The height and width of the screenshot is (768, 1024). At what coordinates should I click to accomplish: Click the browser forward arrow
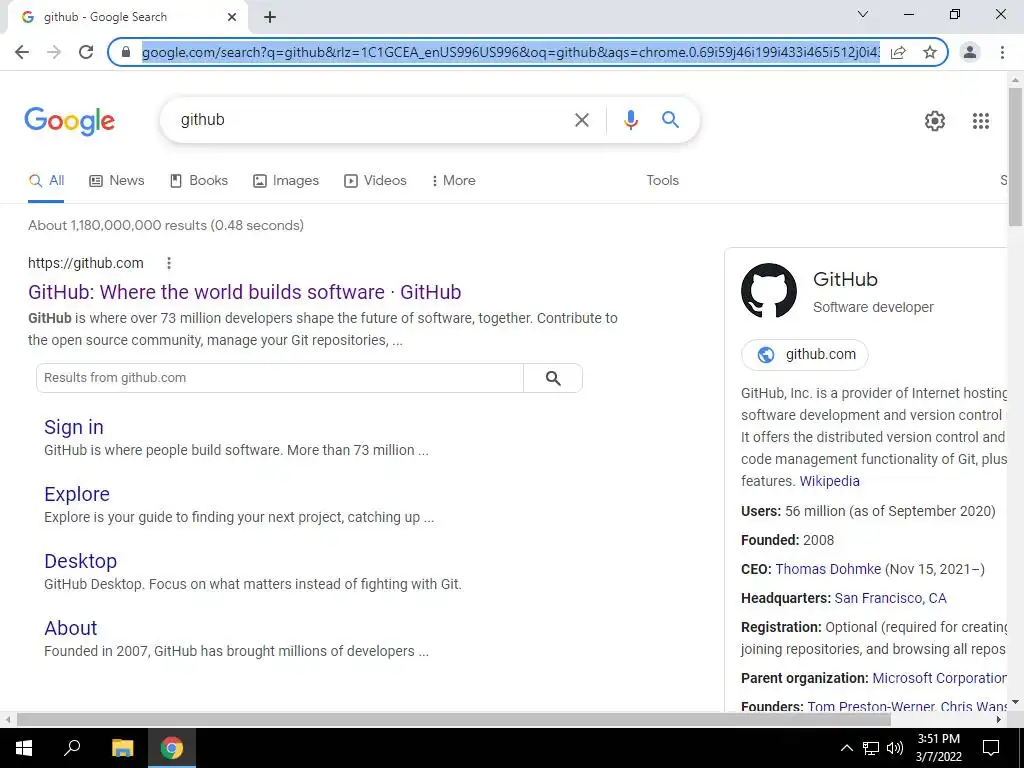pos(54,52)
